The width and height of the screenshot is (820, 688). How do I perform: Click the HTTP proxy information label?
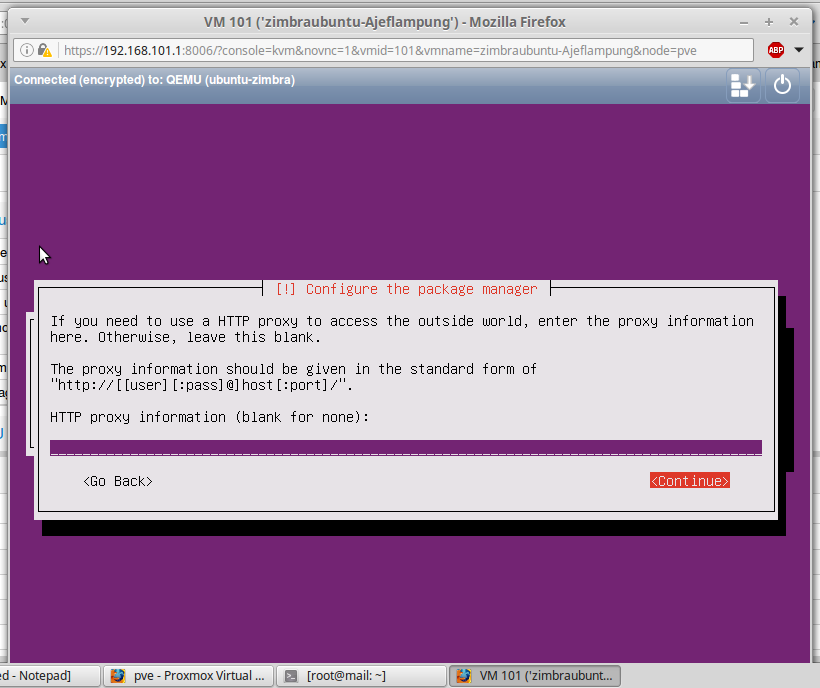coord(209,417)
